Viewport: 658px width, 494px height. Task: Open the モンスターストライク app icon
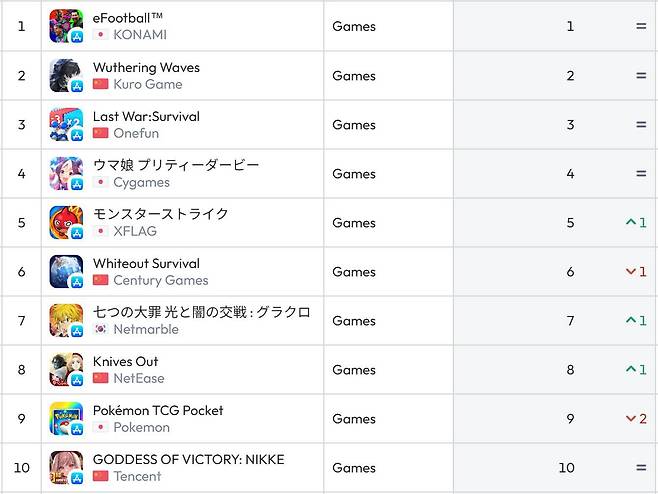pyautogui.click(x=66, y=222)
